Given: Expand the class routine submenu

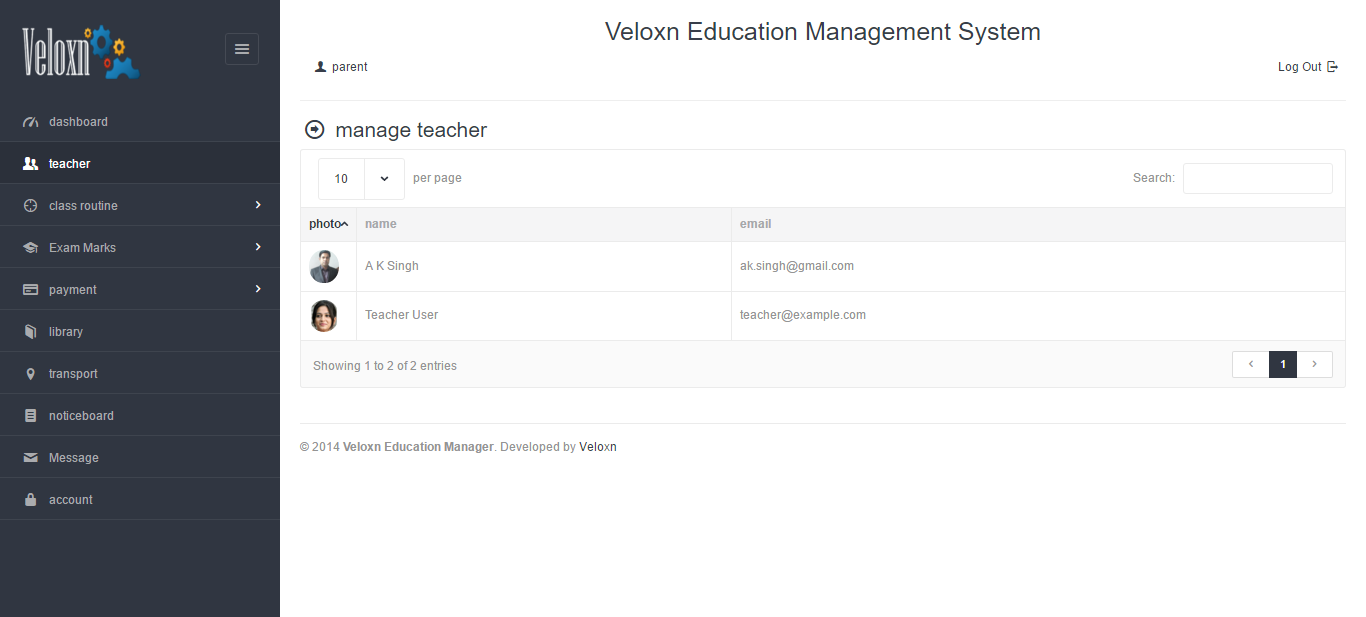Looking at the screenshot, I should click(258, 205).
